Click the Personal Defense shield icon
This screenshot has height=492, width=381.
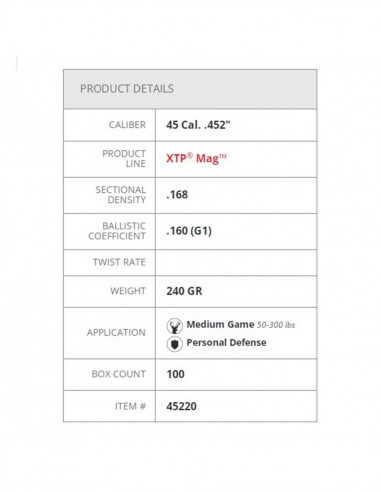coord(174,344)
